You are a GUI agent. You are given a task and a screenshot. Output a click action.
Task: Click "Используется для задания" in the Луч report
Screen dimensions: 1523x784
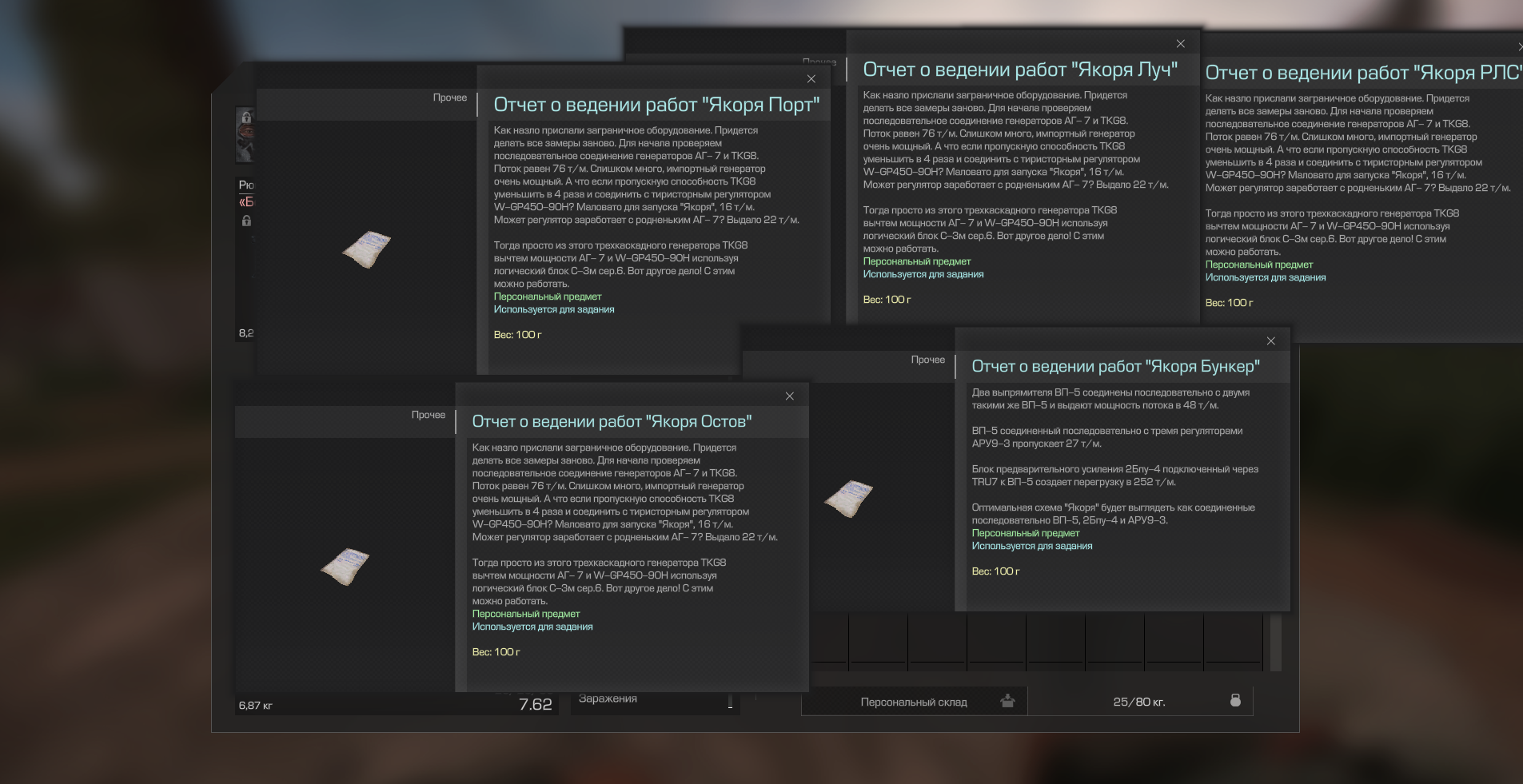pos(923,274)
